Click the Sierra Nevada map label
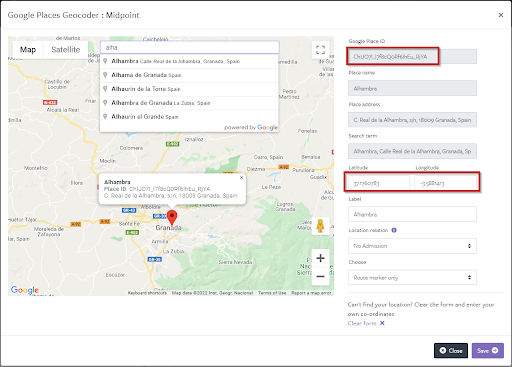The width and height of the screenshot is (512, 367). click(x=235, y=262)
